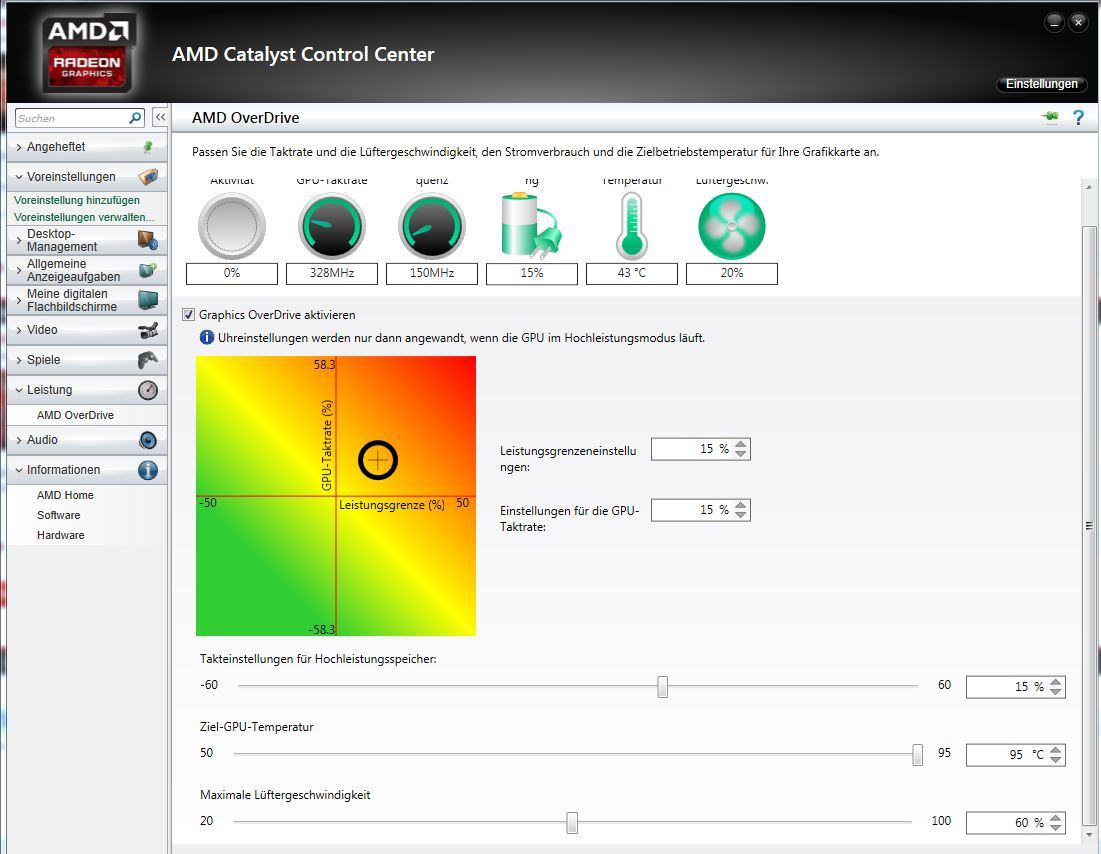Click the Maximale Lüftergeschwindigkeit slider handle
The width and height of the screenshot is (1101, 854).
(x=572, y=822)
